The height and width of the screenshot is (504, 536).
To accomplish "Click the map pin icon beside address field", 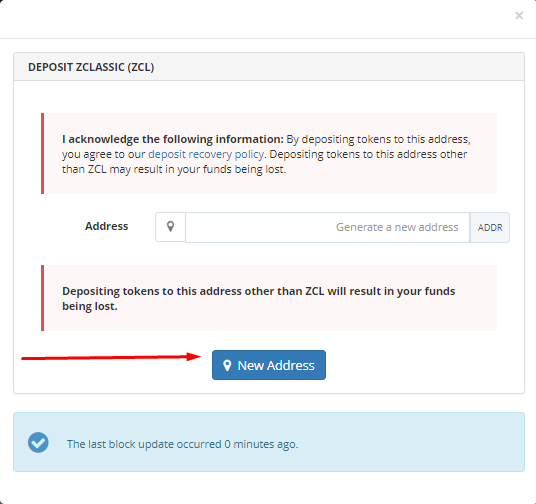I will [x=170, y=227].
